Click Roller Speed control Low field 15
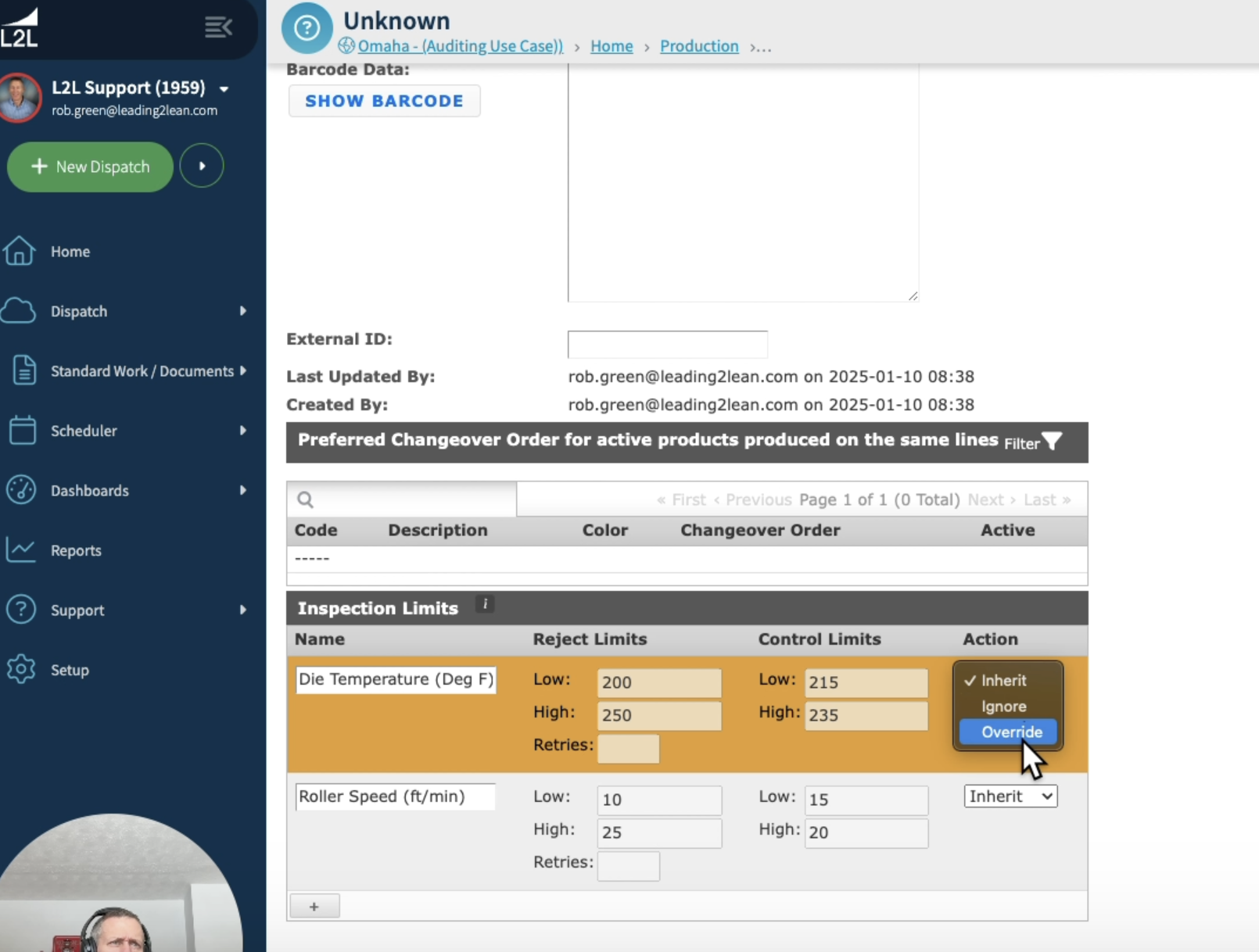 pyautogui.click(x=866, y=800)
